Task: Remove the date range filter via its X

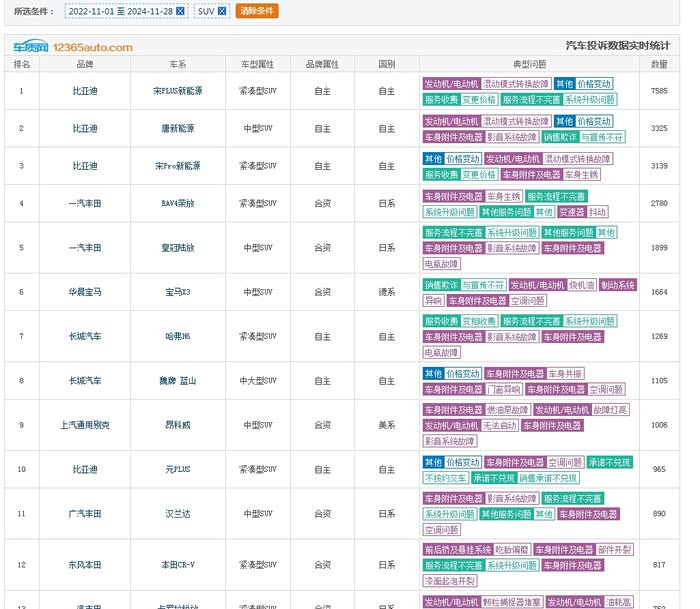Action: 181,11
